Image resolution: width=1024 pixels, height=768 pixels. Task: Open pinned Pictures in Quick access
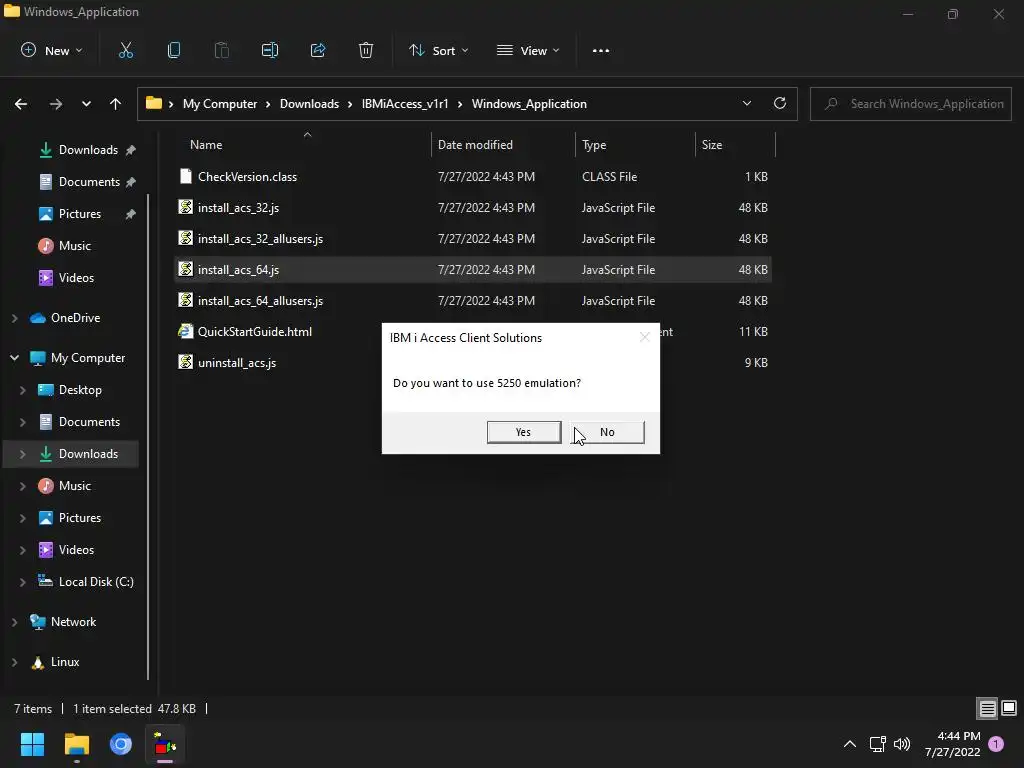pyautogui.click(x=80, y=214)
